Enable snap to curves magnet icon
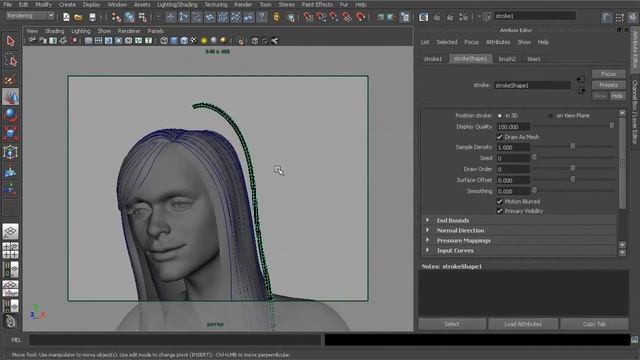This screenshot has height=360, width=640. pos(321,17)
